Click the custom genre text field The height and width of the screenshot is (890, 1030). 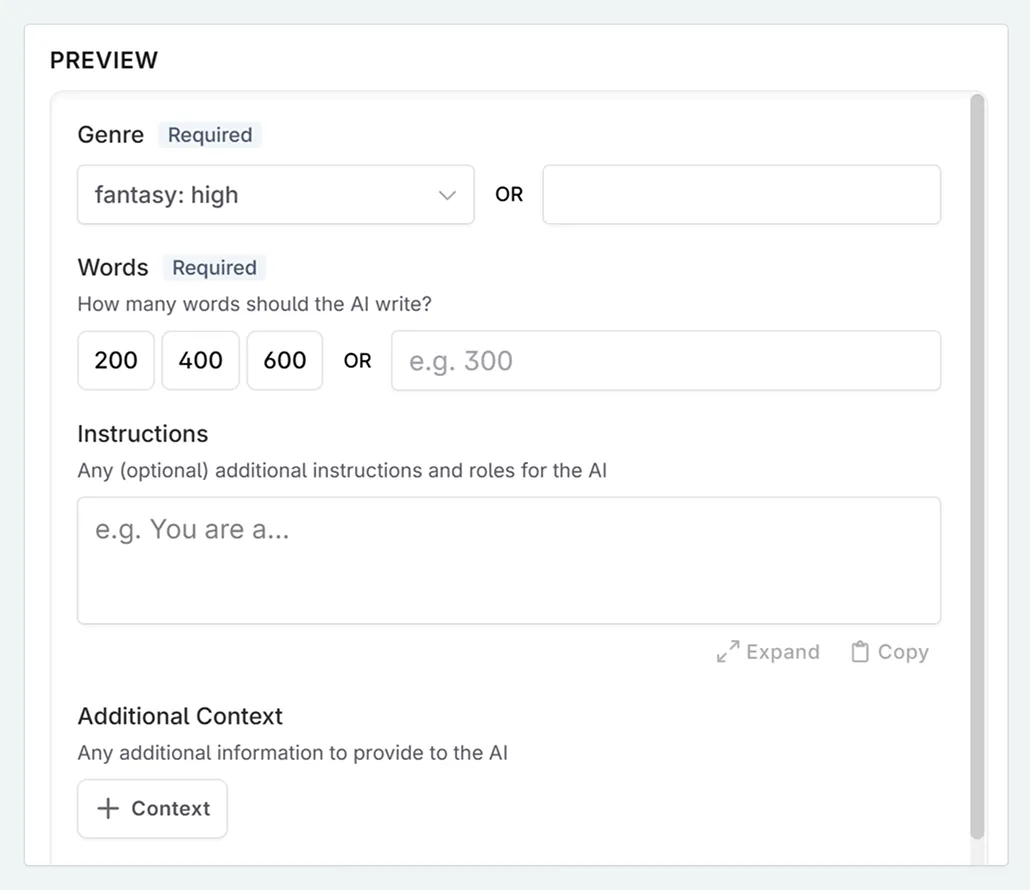click(741, 195)
